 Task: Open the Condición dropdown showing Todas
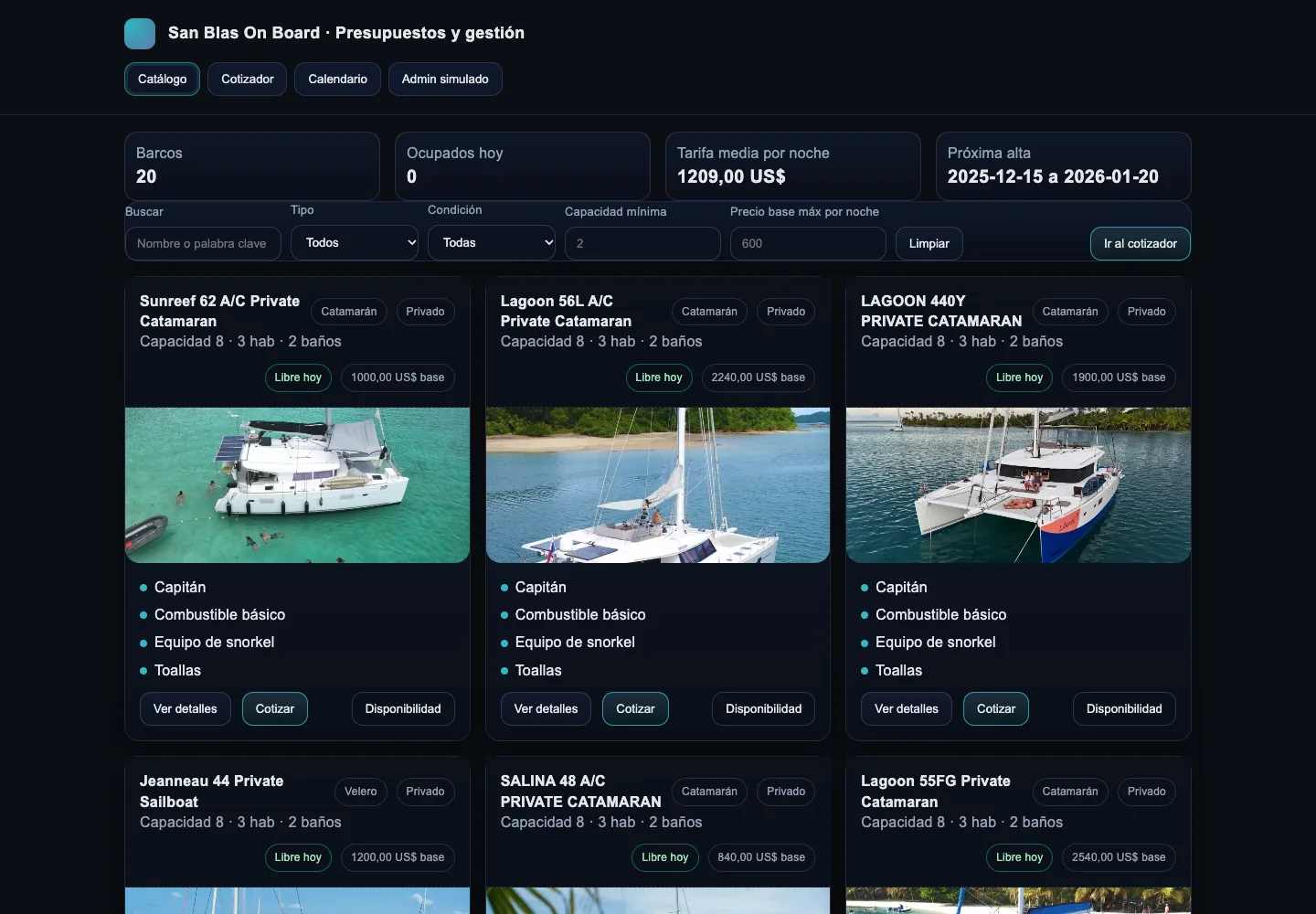click(x=492, y=242)
